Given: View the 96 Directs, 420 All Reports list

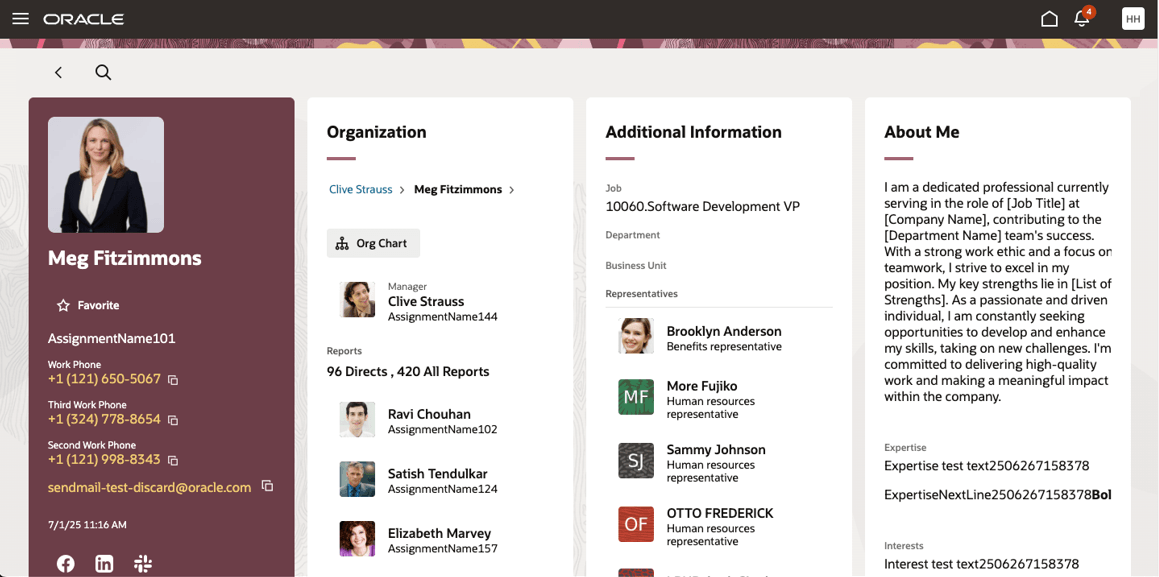Looking at the screenshot, I should click(408, 371).
